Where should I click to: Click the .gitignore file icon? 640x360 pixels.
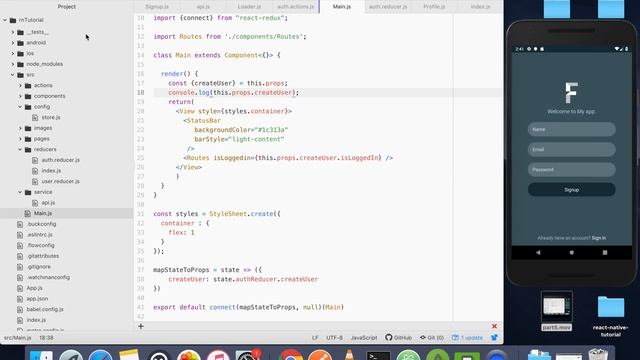20,267
